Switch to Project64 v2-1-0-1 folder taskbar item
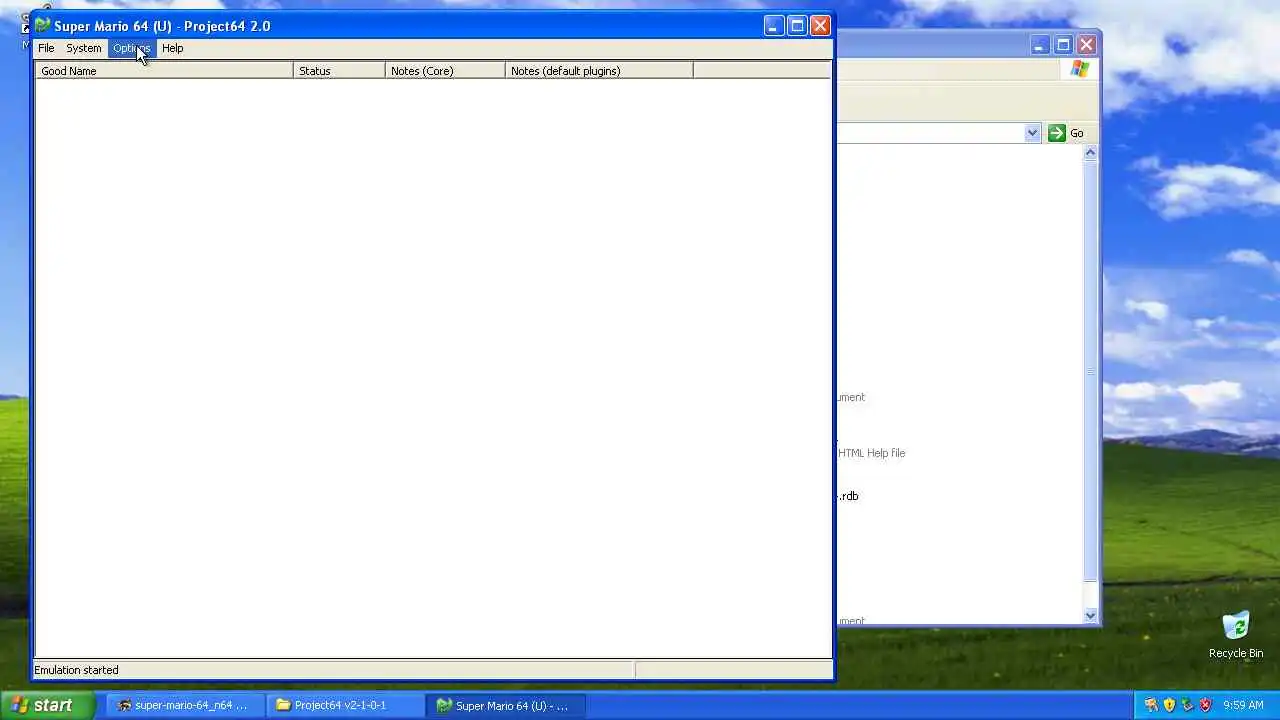This screenshot has height=720, width=1280. point(343,705)
